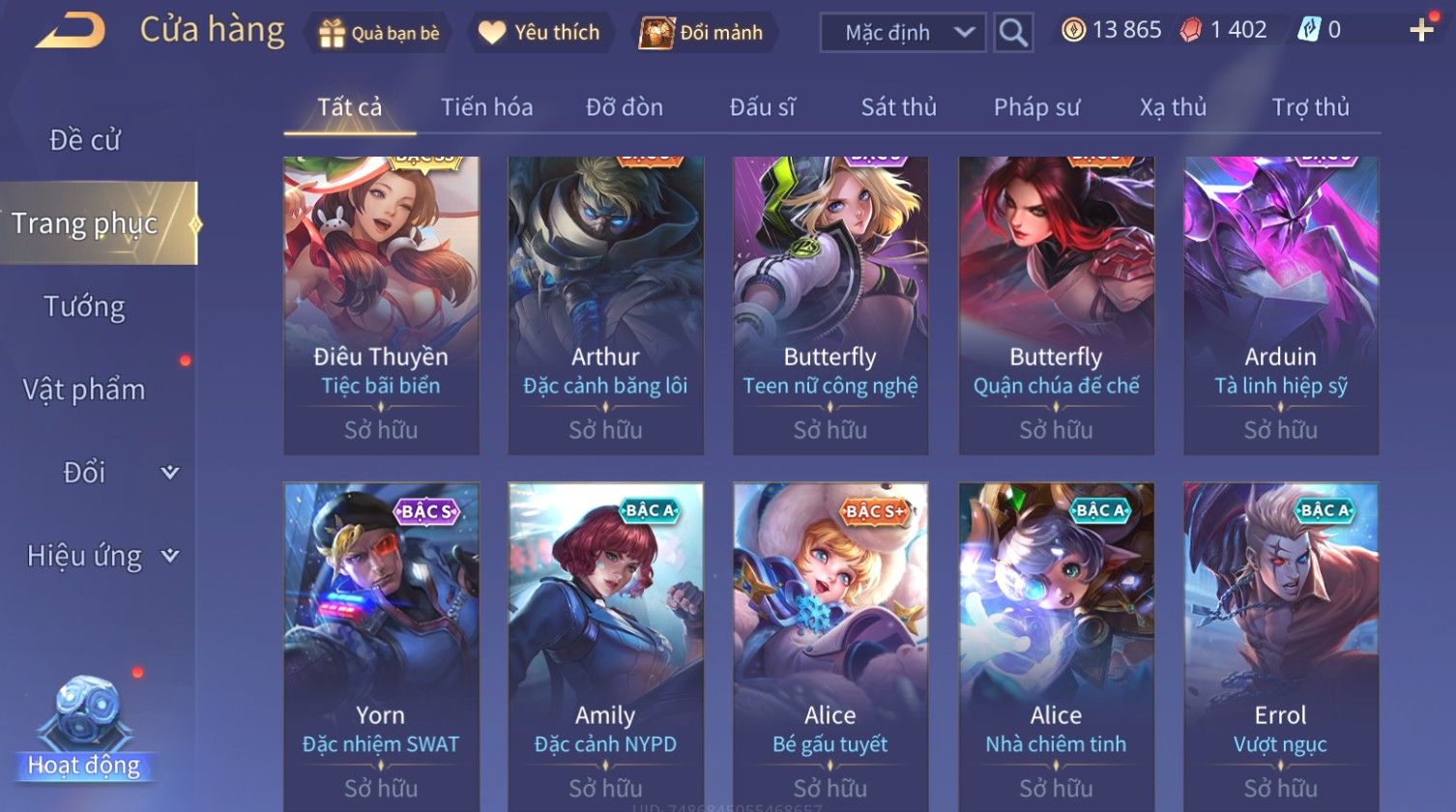
Task: Tap the red ruby currency icon
Action: tap(1191, 30)
